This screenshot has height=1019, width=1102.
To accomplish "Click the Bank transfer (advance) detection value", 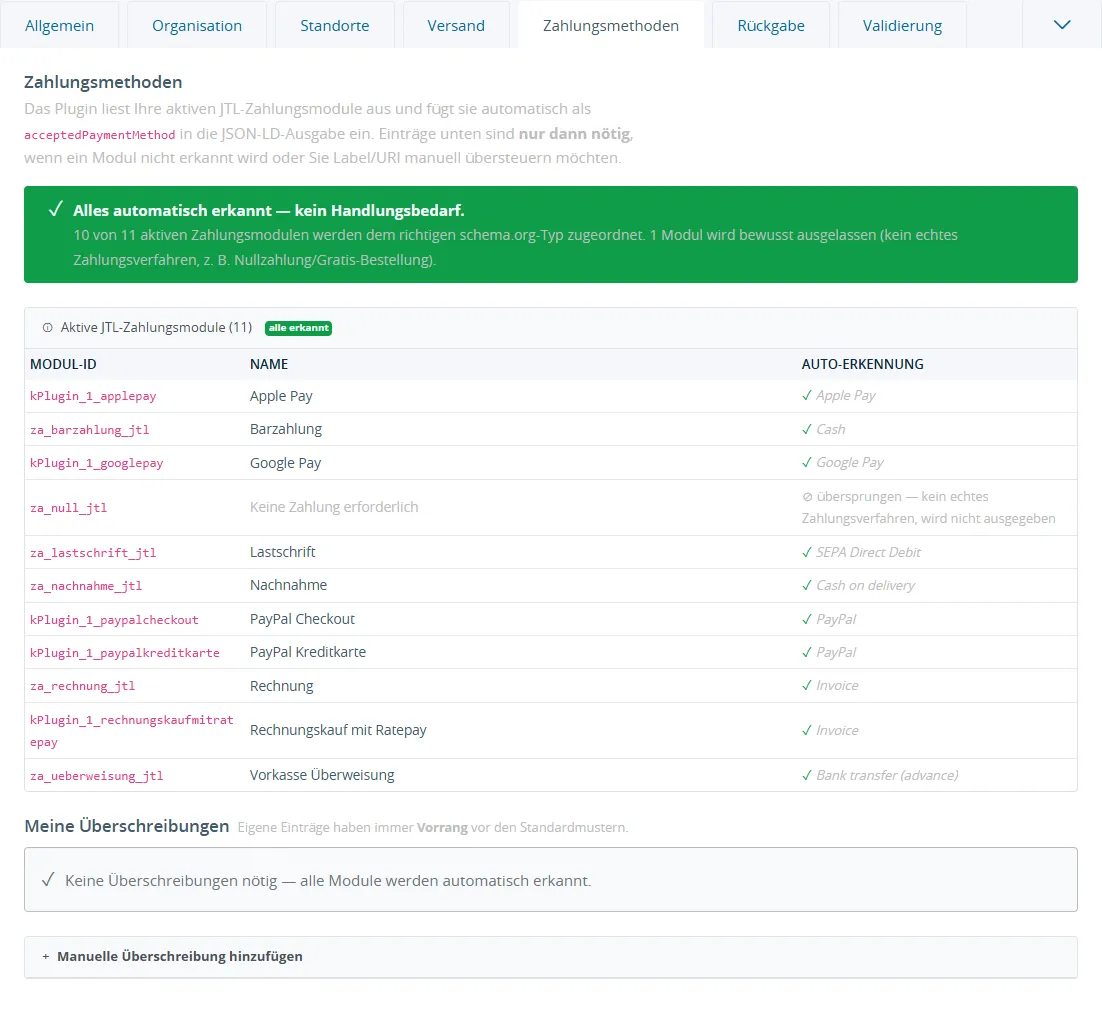I will tap(887, 775).
